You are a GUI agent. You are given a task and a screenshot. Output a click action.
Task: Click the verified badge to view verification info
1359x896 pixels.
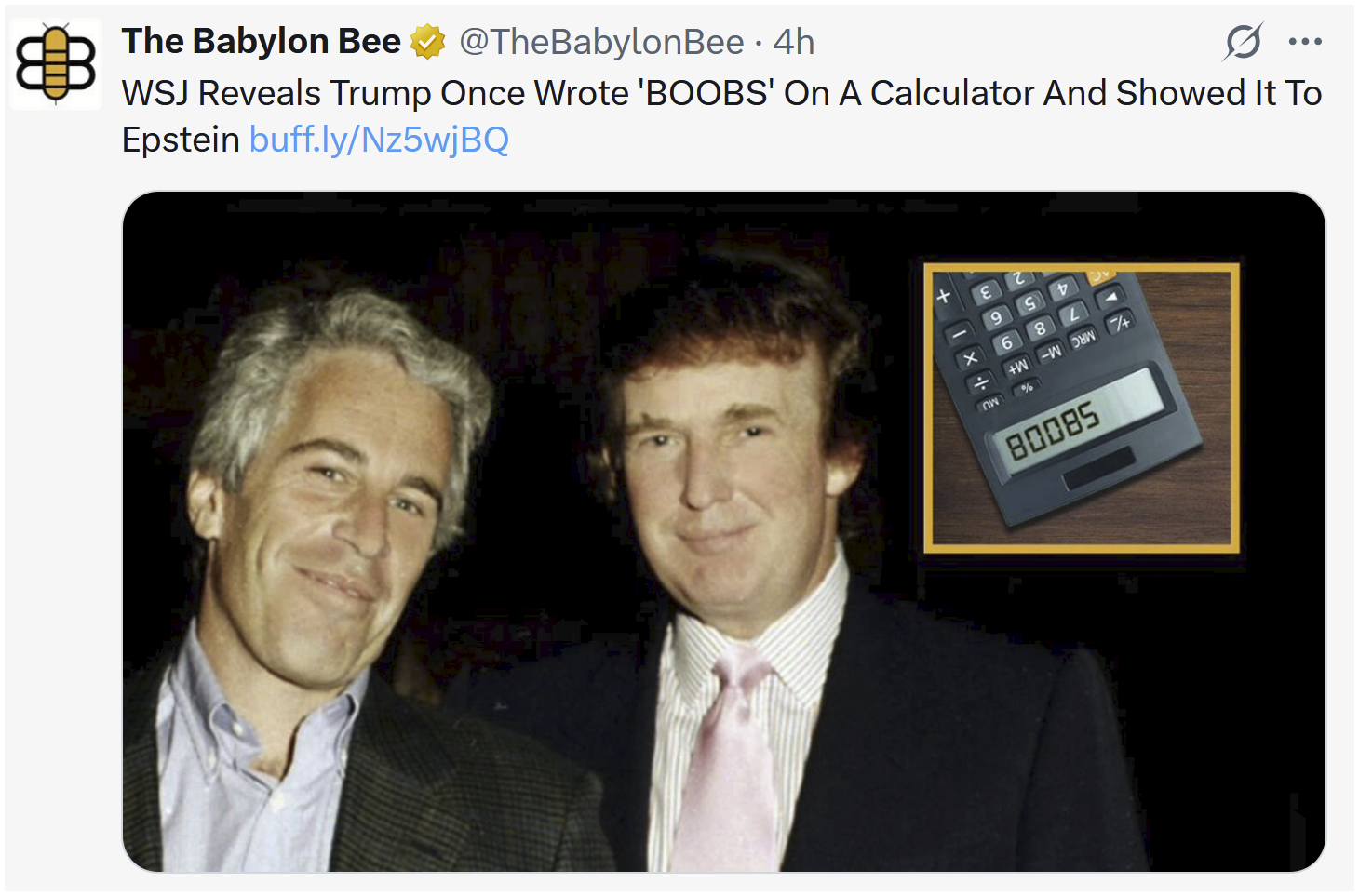(x=427, y=41)
